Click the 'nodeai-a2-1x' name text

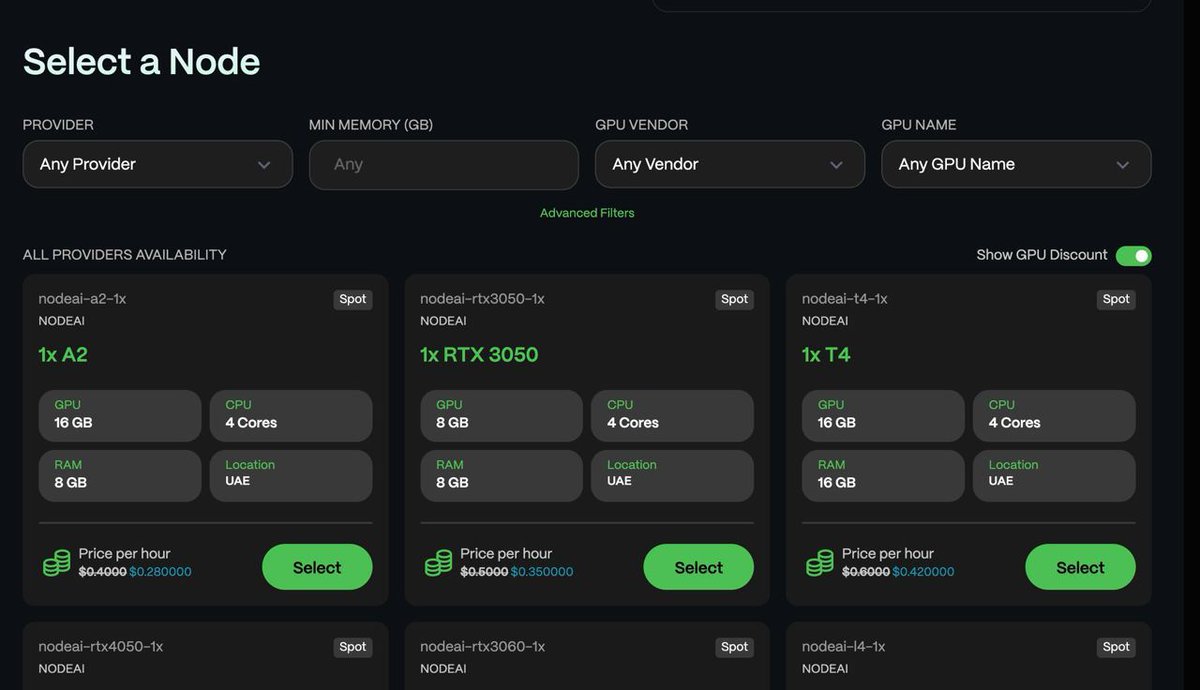pyautogui.click(x=82, y=299)
